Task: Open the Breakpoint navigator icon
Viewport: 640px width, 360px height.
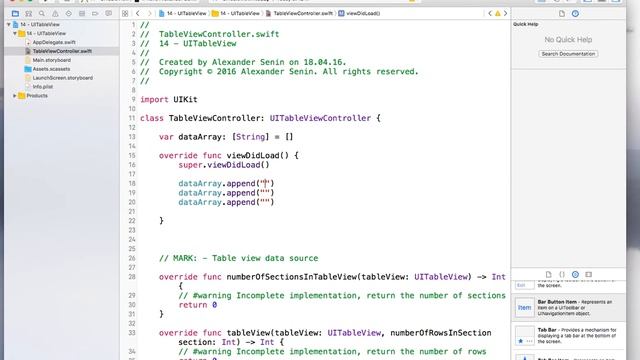Action: [x=95, y=13]
